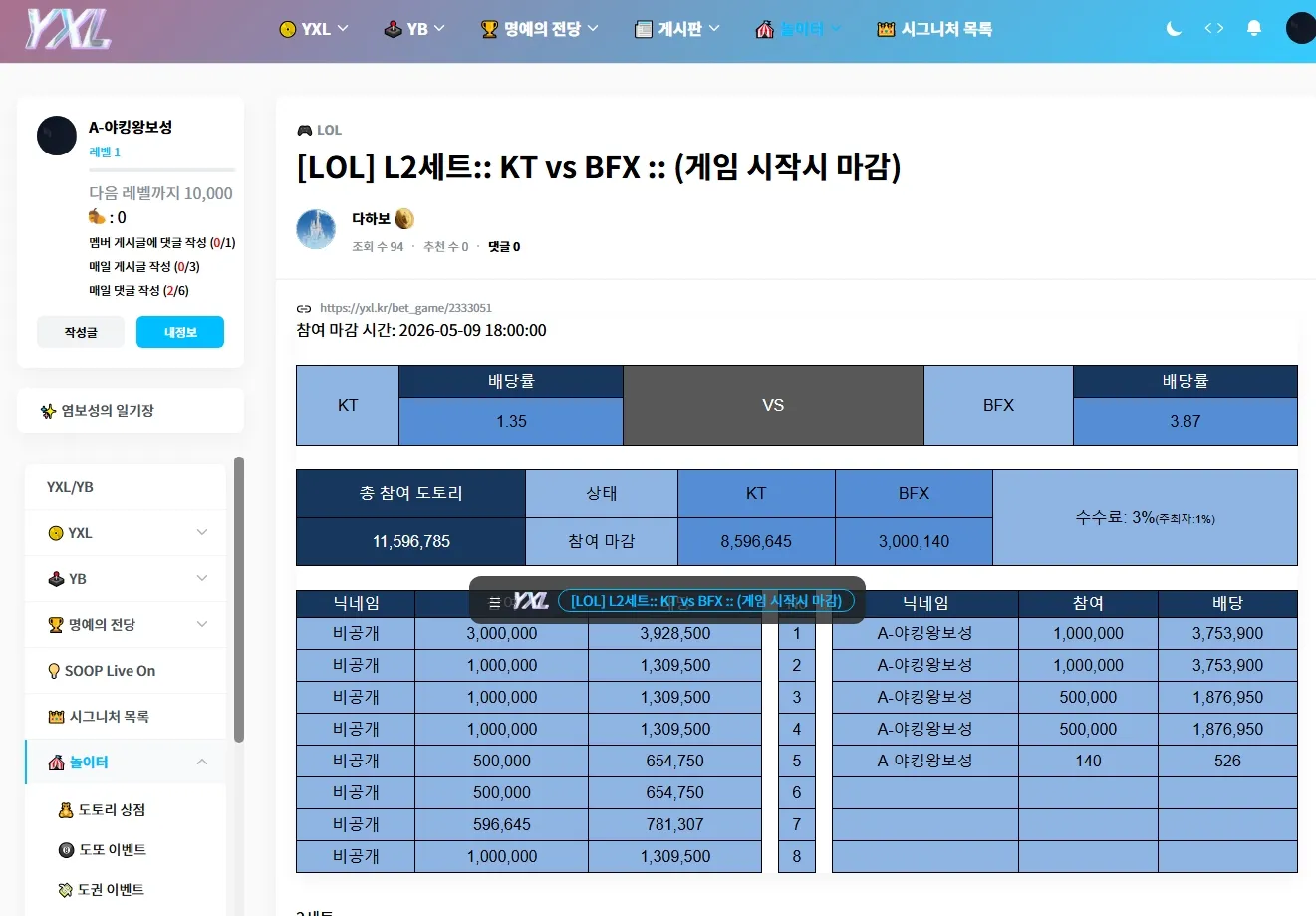
Task: Click author name 다하보
Action: pos(371,219)
